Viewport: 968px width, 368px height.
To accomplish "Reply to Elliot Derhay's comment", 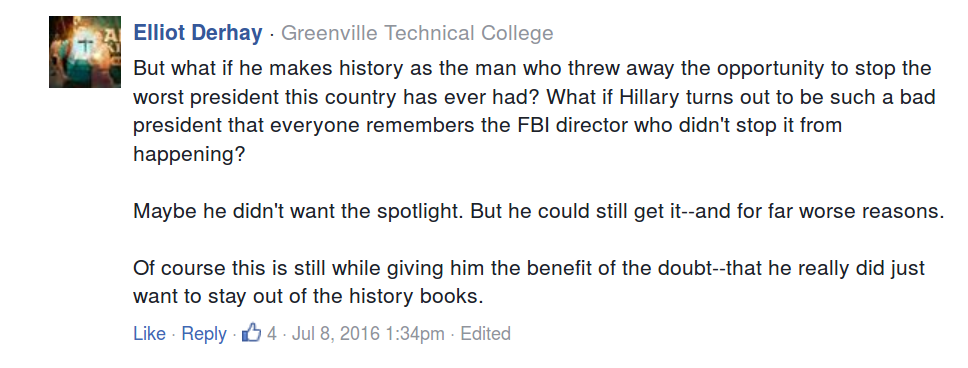I will [x=204, y=334].
